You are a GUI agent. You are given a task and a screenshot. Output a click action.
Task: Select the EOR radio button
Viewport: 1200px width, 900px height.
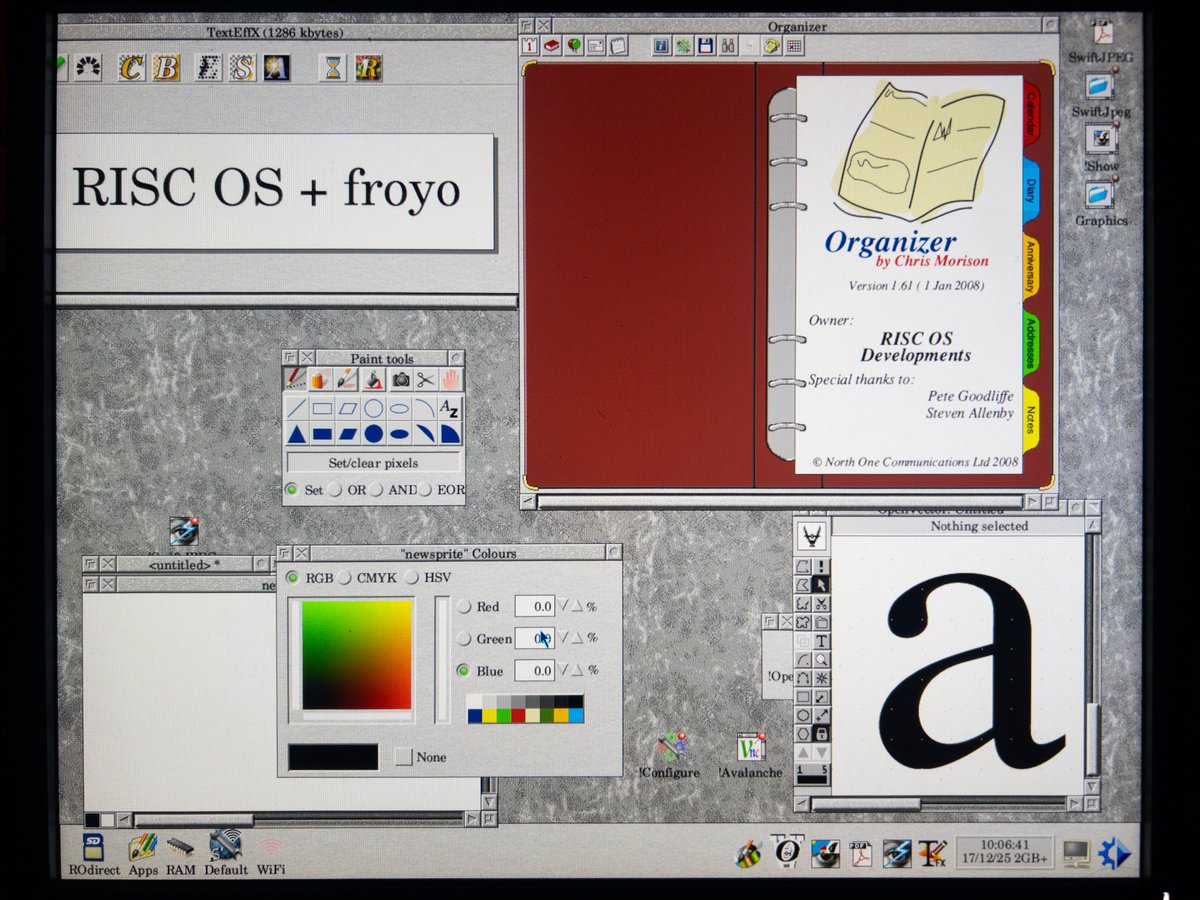pyautogui.click(x=426, y=490)
